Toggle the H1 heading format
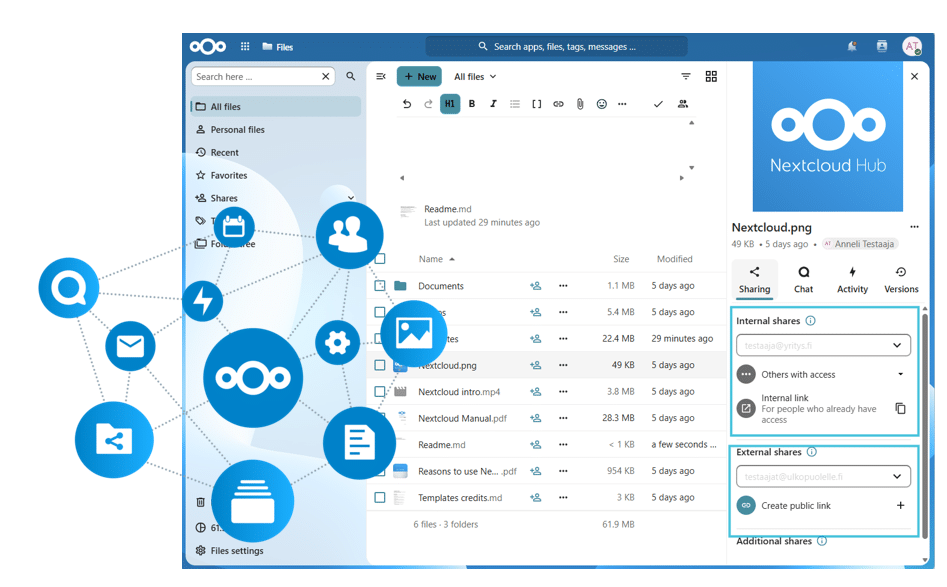Screen dimensions: 947x587 click(450, 104)
